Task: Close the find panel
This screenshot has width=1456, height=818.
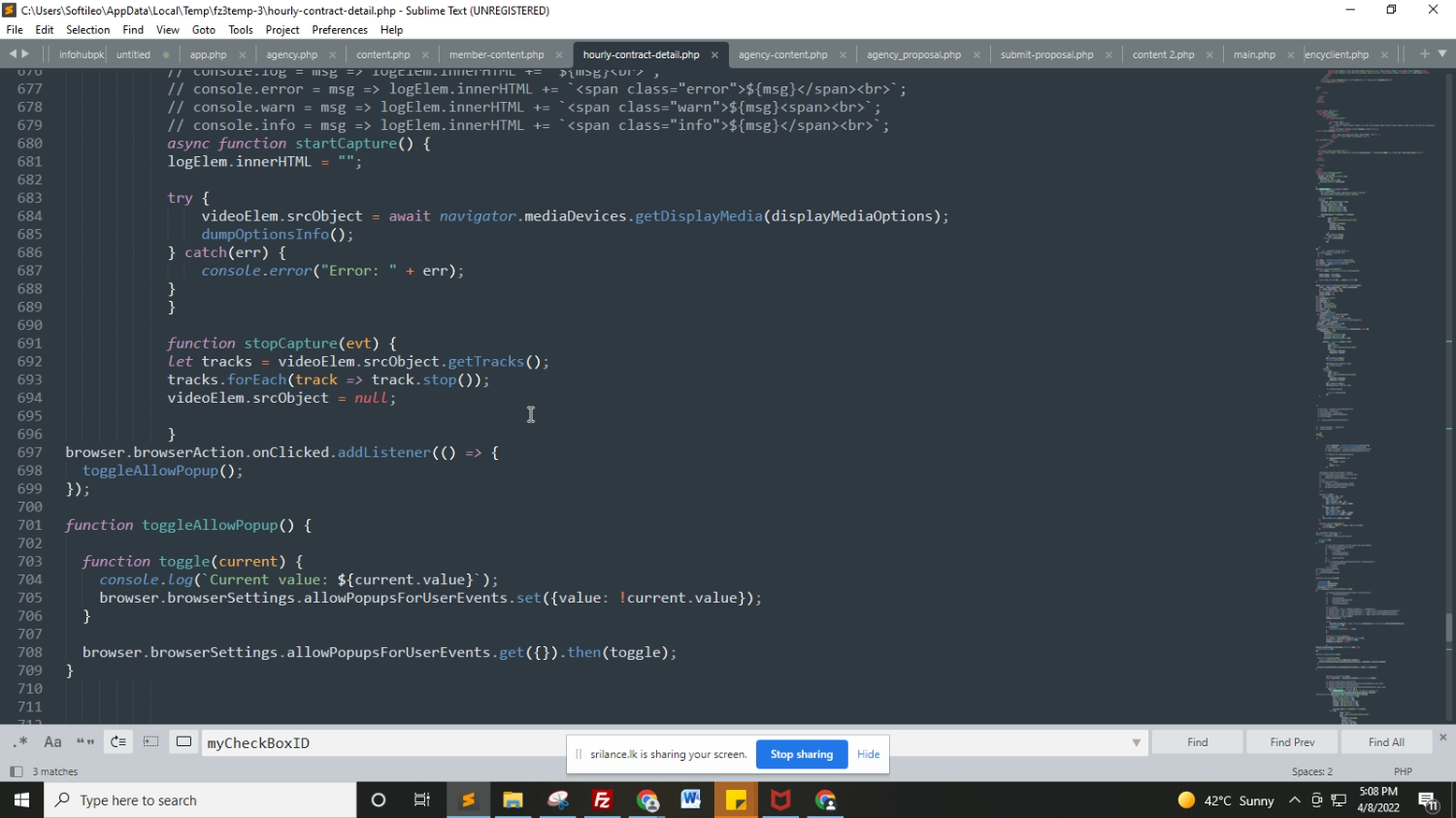Action: (x=1442, y=737)
